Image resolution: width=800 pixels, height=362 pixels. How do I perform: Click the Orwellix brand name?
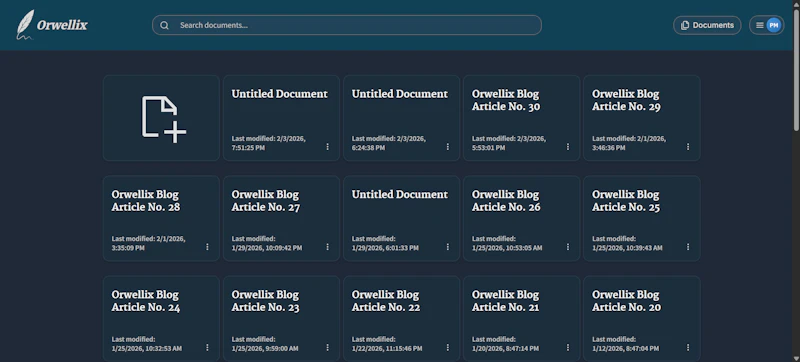pyautogui.click(x=62, y=25)
